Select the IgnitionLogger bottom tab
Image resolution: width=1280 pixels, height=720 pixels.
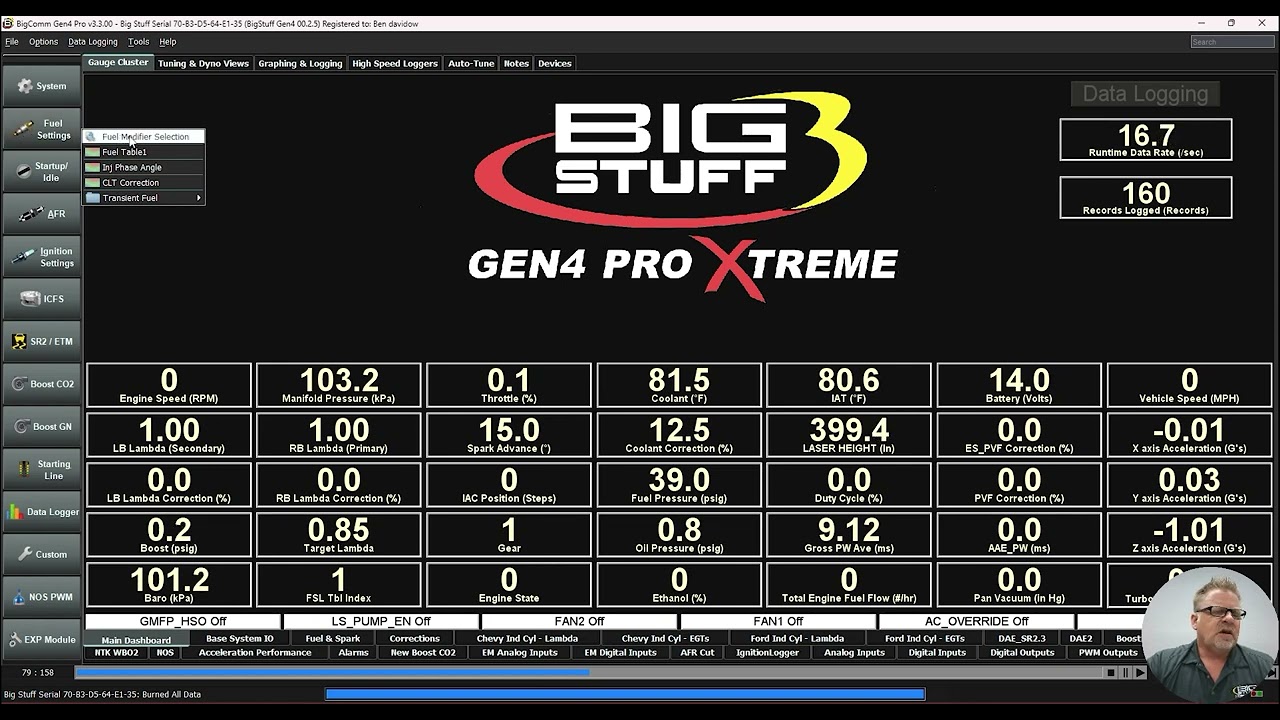pyautogui.click(x=768, y=653)
